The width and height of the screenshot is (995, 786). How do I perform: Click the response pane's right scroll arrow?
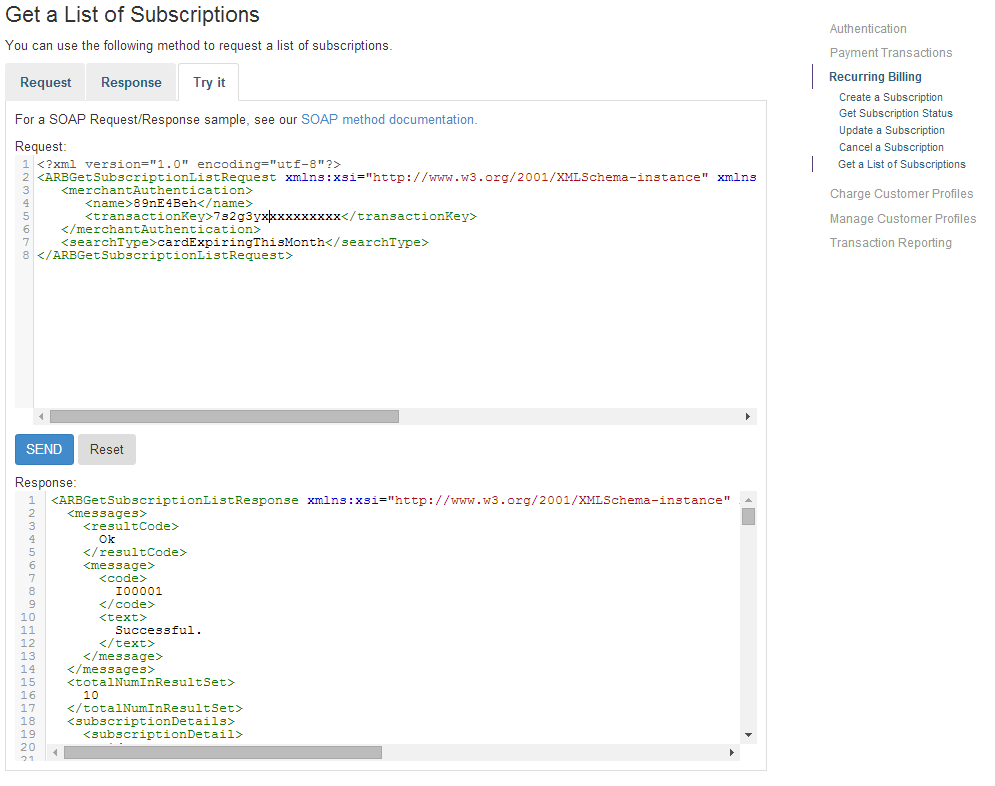click(732, 752)
